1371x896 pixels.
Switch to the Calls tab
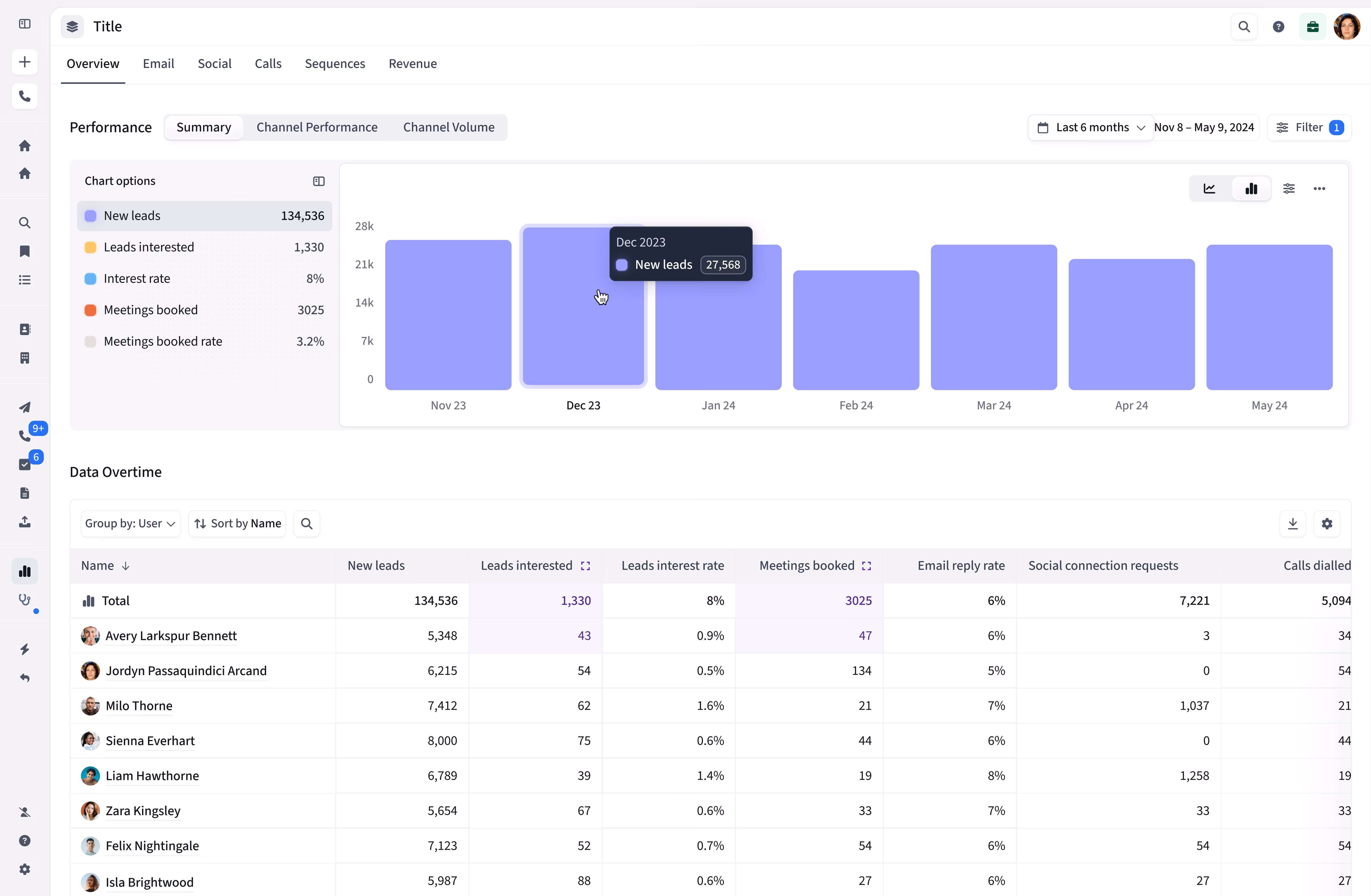(x=268, y=64)
